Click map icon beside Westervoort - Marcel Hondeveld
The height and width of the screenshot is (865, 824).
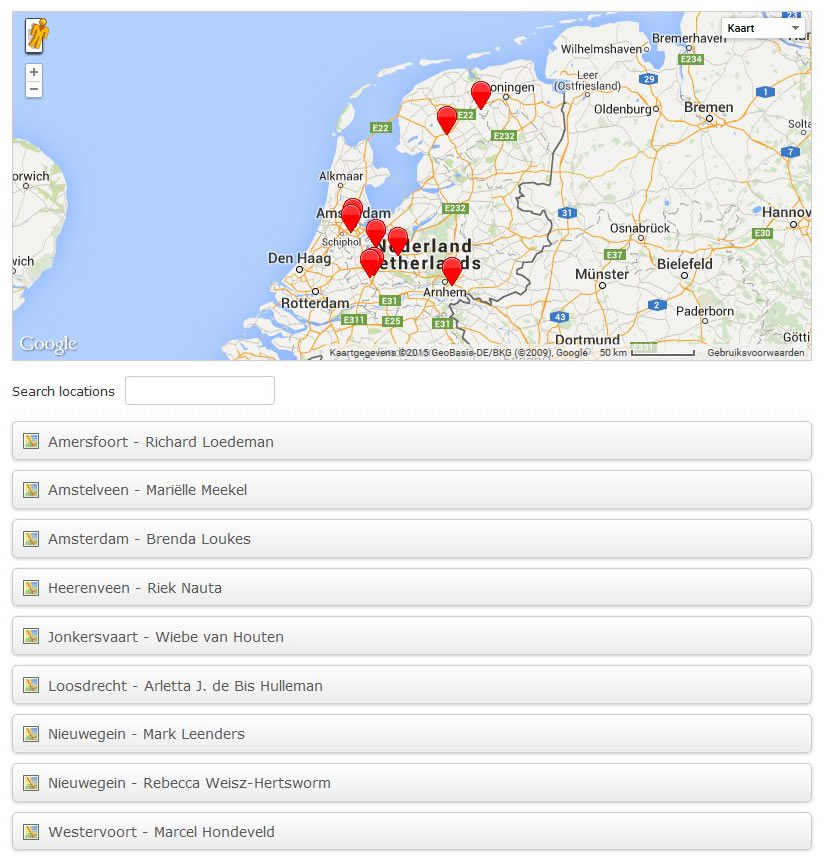[x=31, y=832]
